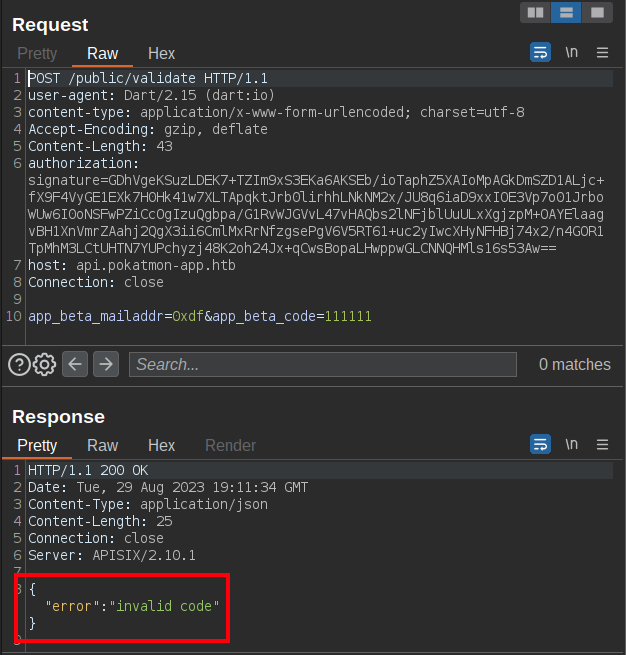Toggle word wrap in Response panel
This screenshot has height=655, width=626.
540,444
